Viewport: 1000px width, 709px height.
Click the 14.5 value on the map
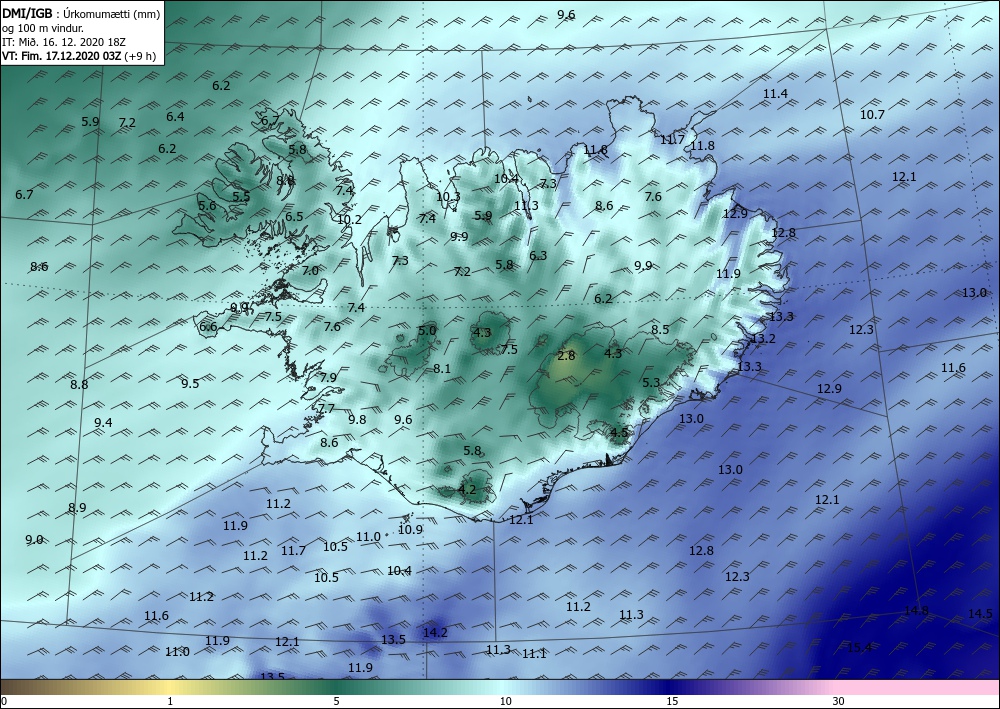pos(980,614)
